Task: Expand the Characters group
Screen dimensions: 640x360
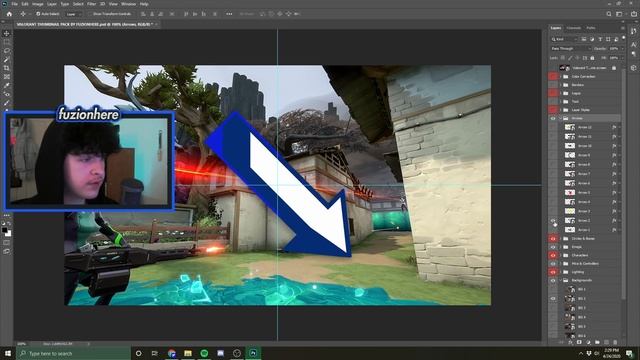Action: (x=560, y=255)
